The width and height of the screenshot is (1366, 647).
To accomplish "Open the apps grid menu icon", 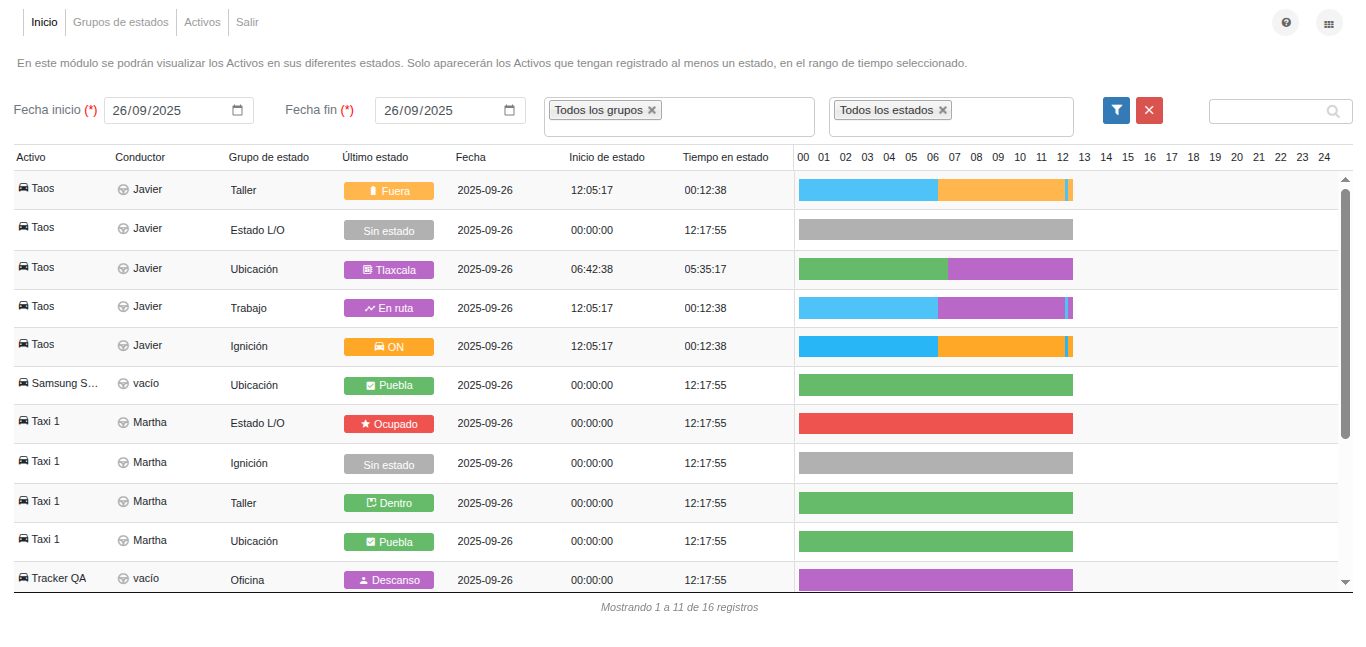I will pos(1329,22).
